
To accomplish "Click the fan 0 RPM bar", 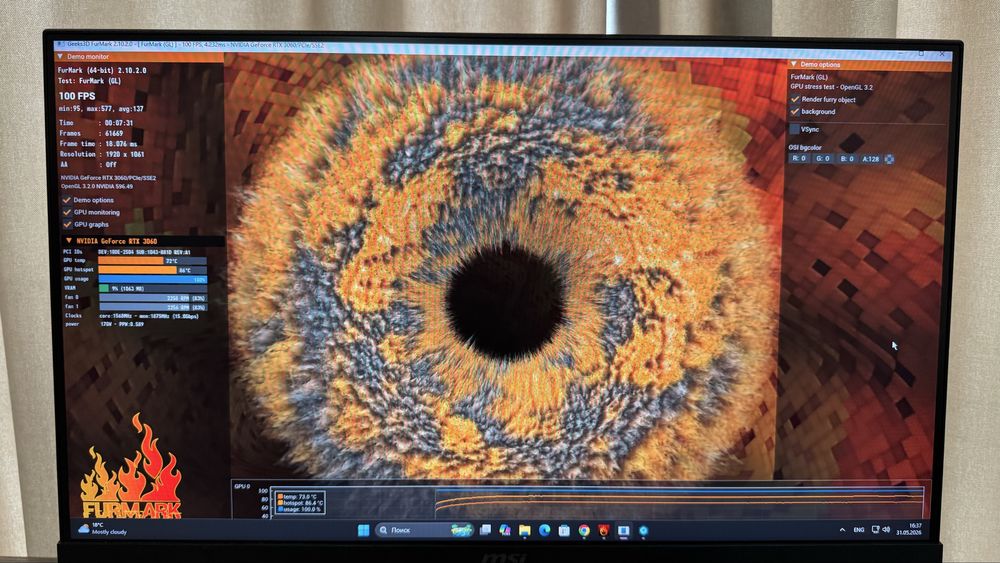I will click(152, 298).
